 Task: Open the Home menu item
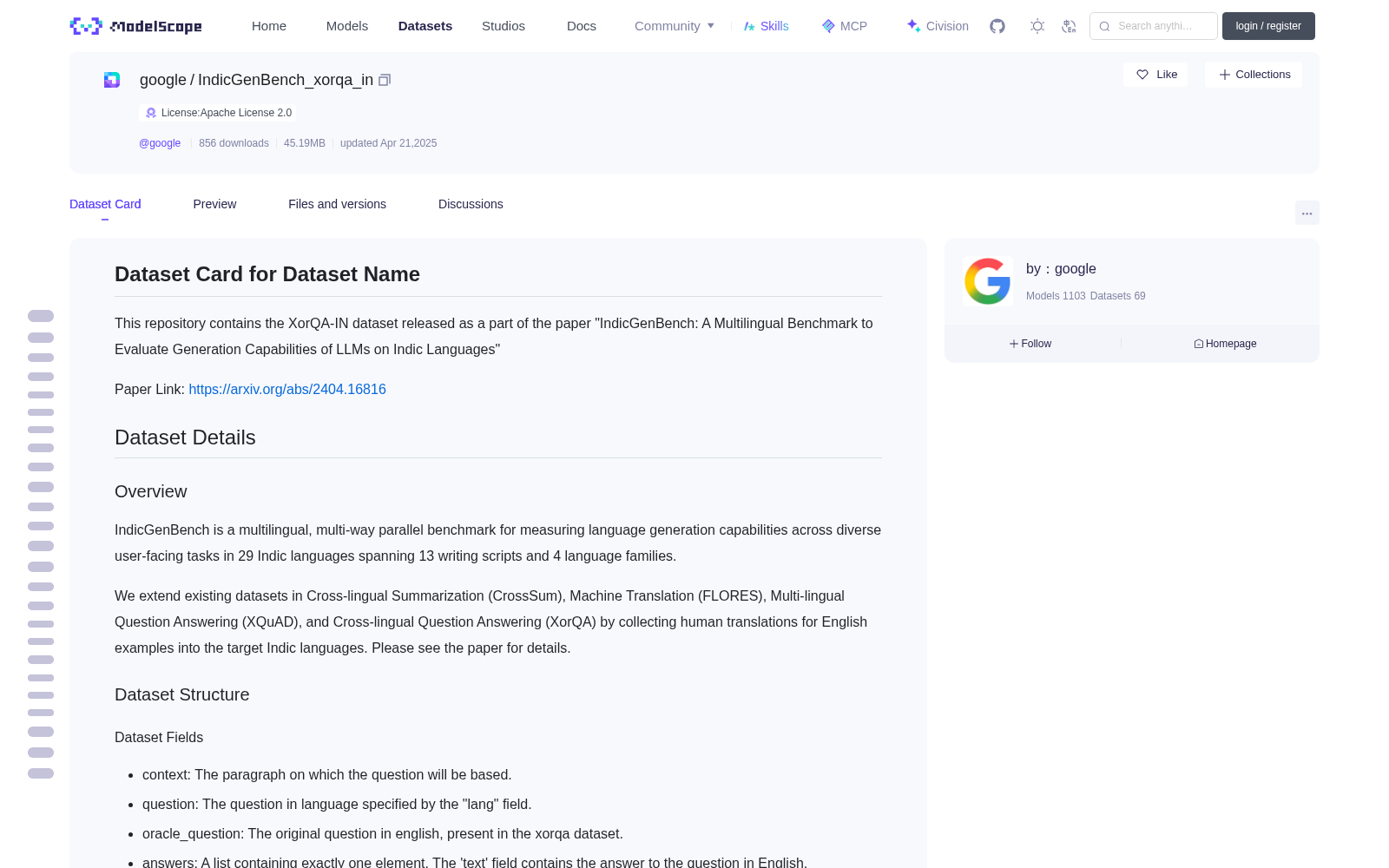coord(269,26)
